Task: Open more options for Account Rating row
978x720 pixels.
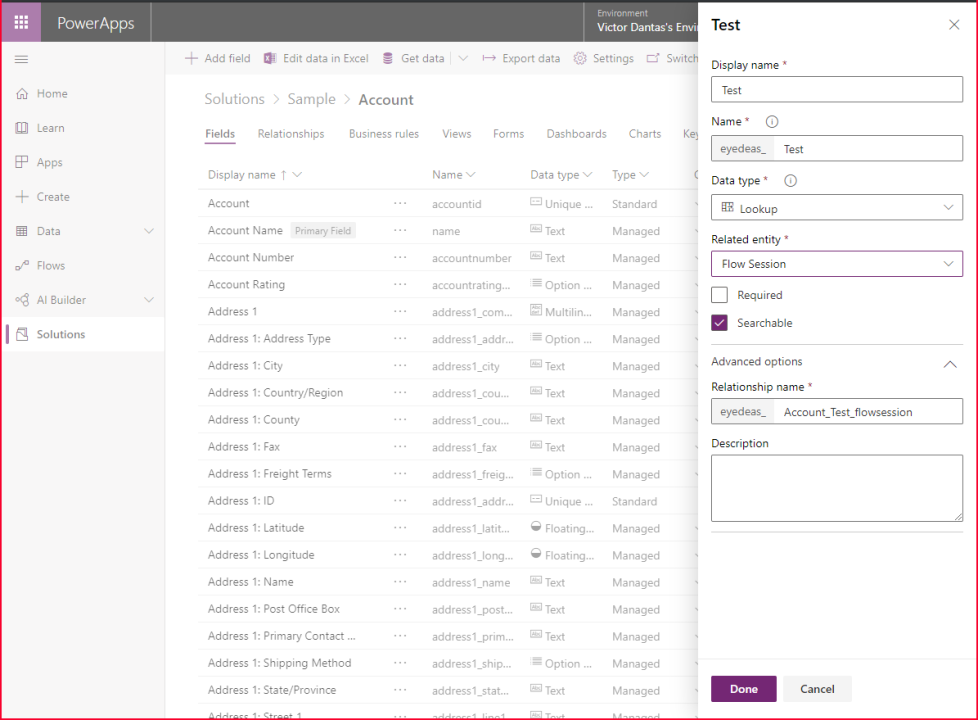Action: point(400,284)
